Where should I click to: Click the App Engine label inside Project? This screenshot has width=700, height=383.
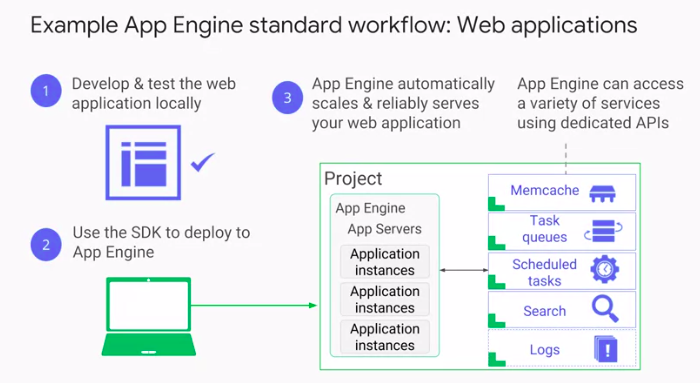click(371, 208)
